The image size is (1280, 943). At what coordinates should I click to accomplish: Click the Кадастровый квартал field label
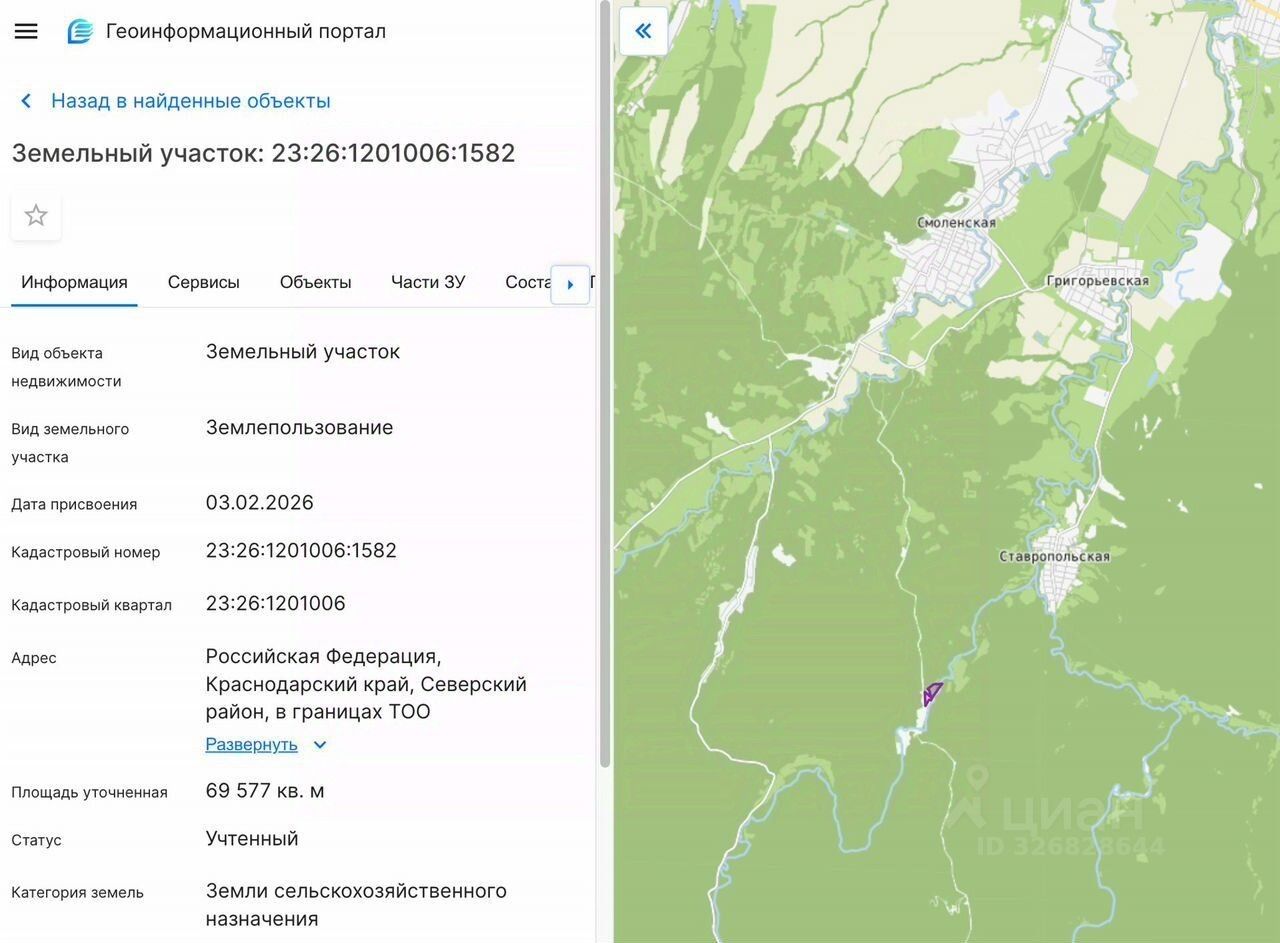click(92, 606)
